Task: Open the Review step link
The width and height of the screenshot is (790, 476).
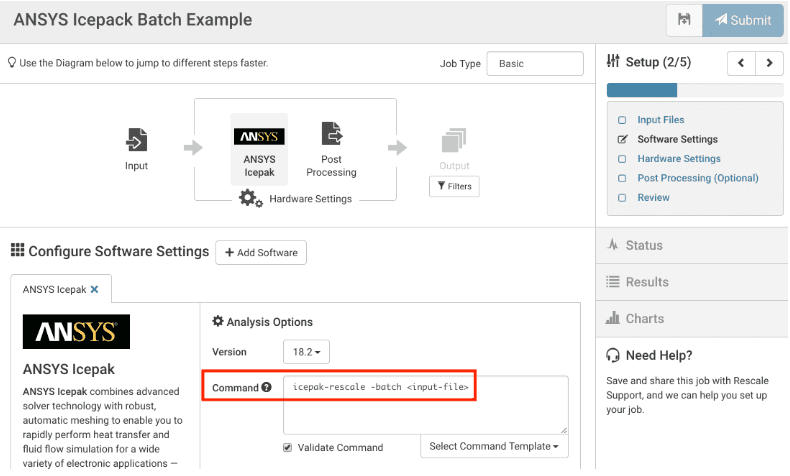Action: pos(653,198)
